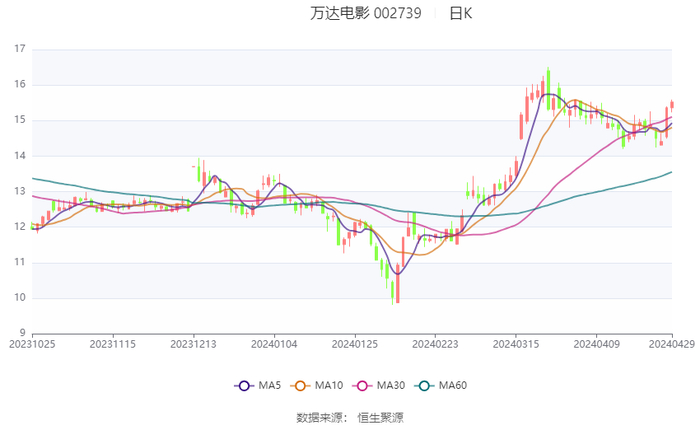The width and height of the screenshot is (700, 426).
Task: Click the chart title 万达电影 002739
Action: point(365,14)
